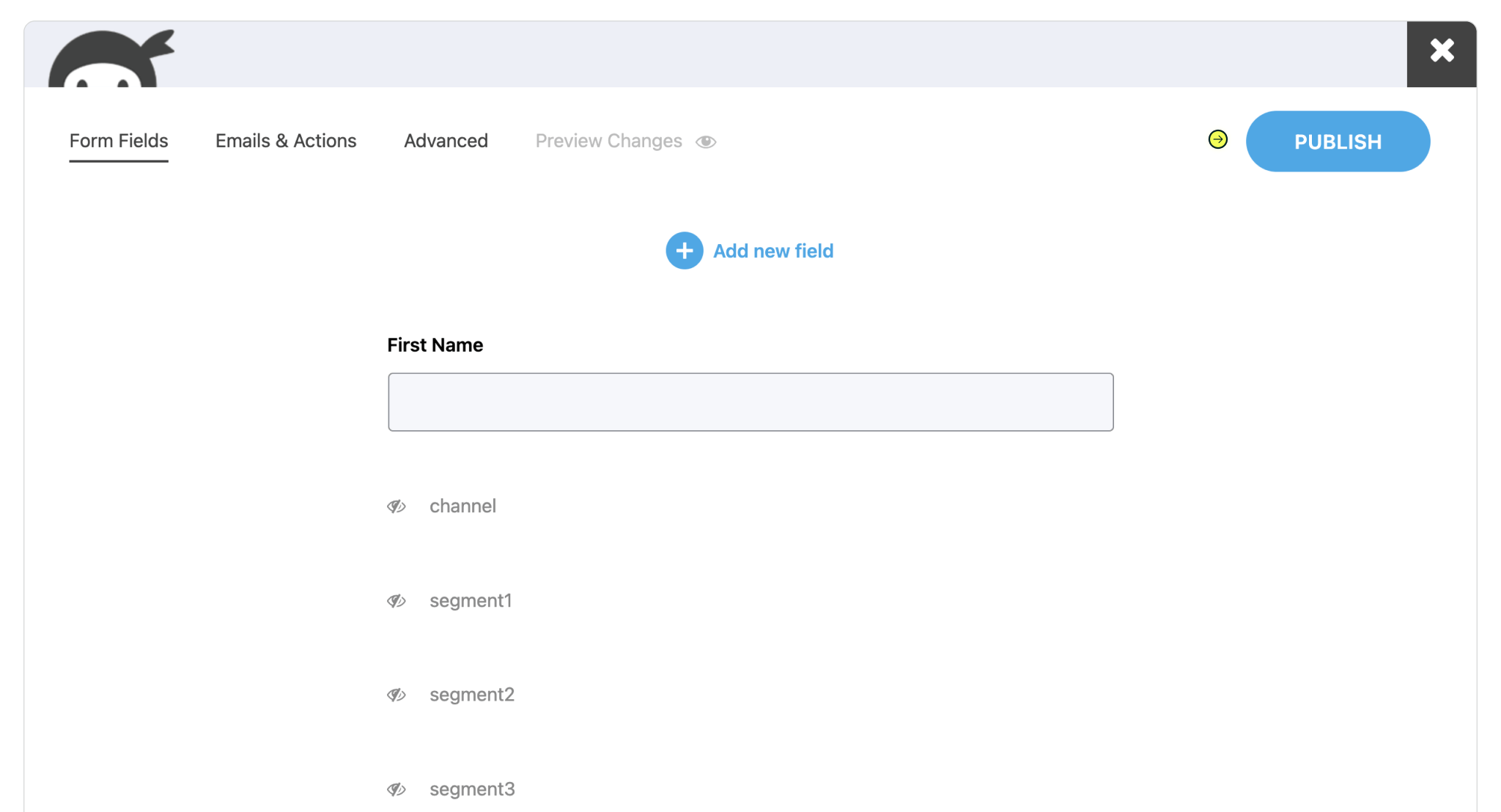Switch to the Form Fields tab
This screenshot has height=812, width=1501.
(x=119, y=141)
